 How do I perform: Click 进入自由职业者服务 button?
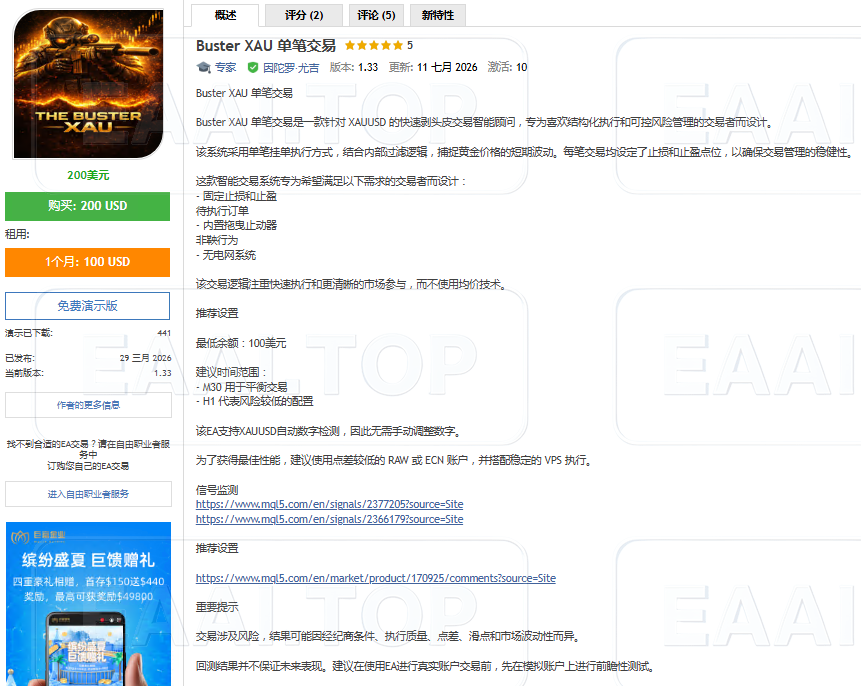(x=88, y=494)
